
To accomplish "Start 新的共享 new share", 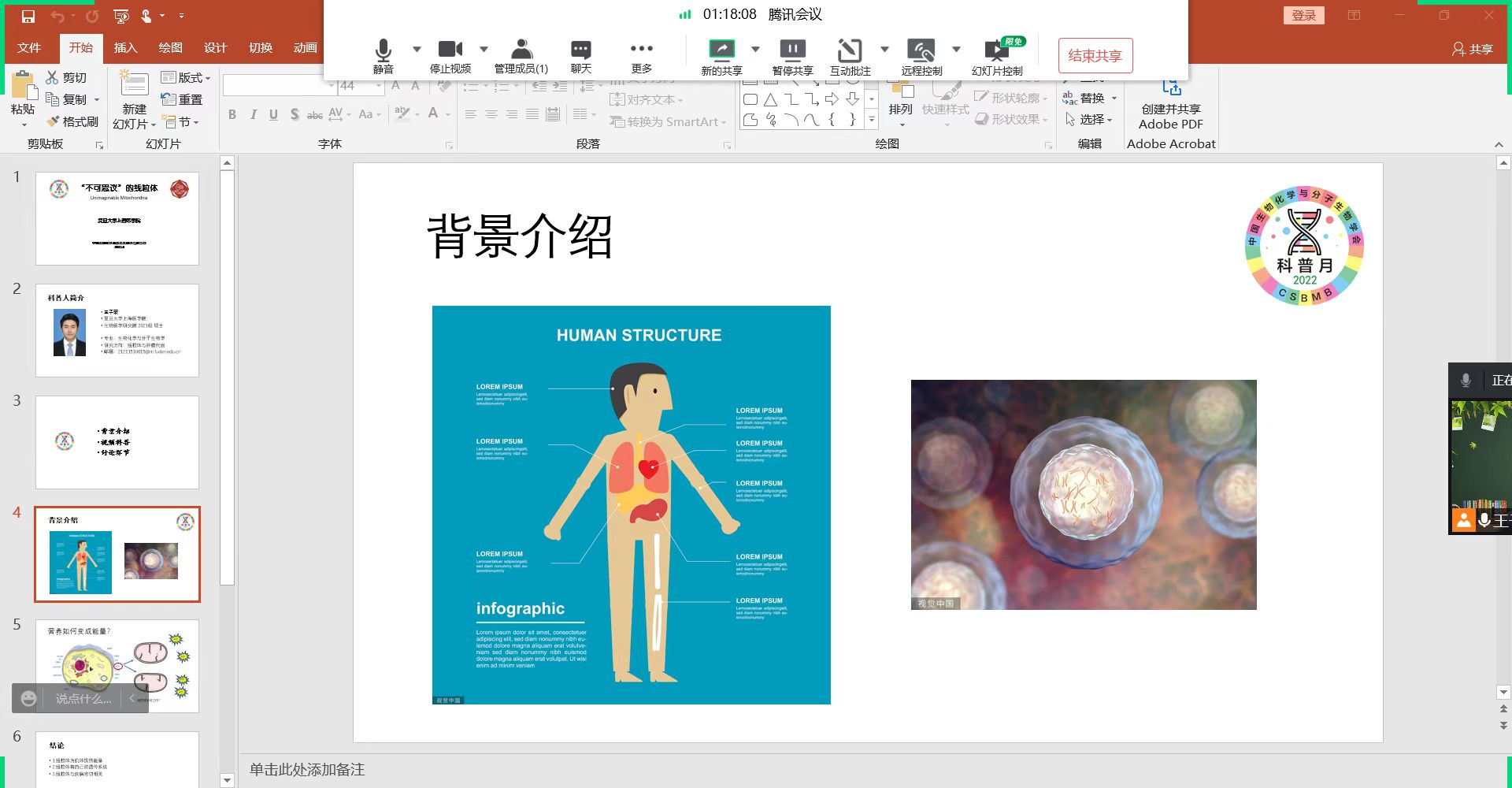I will (x=721, y=58).
